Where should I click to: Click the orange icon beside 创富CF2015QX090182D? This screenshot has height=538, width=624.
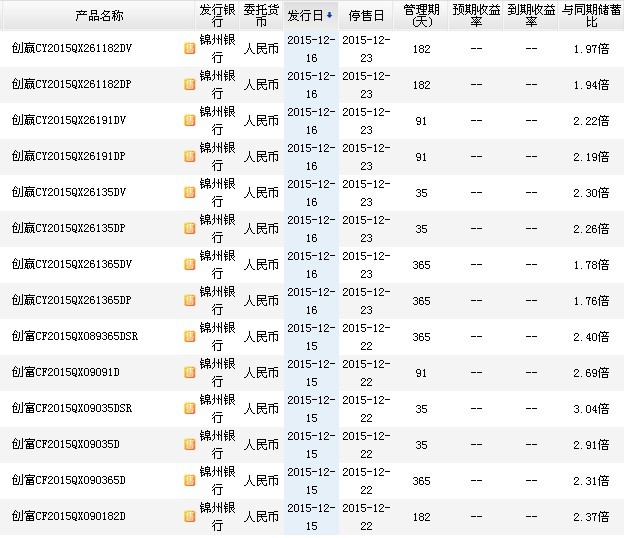tap(190, 517)
